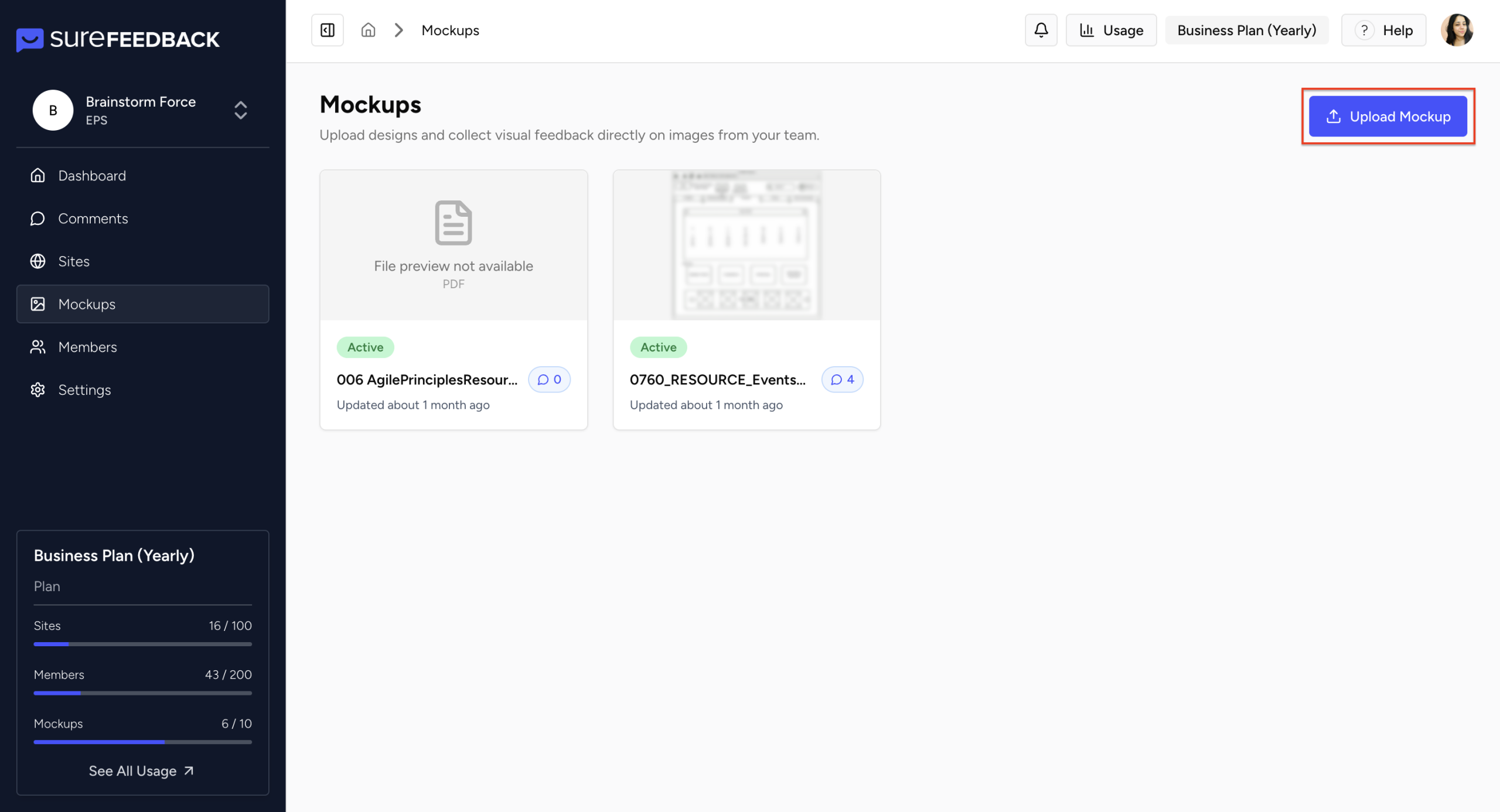Open the Comments sidebar item
The image size is (1500, 812).
[x=93, y=219]
